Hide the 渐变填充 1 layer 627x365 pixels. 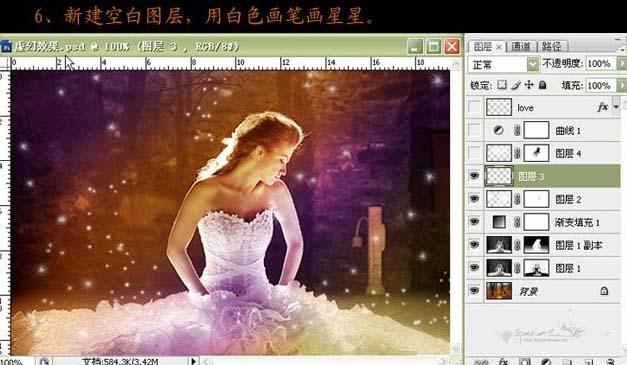click(475, 222)
